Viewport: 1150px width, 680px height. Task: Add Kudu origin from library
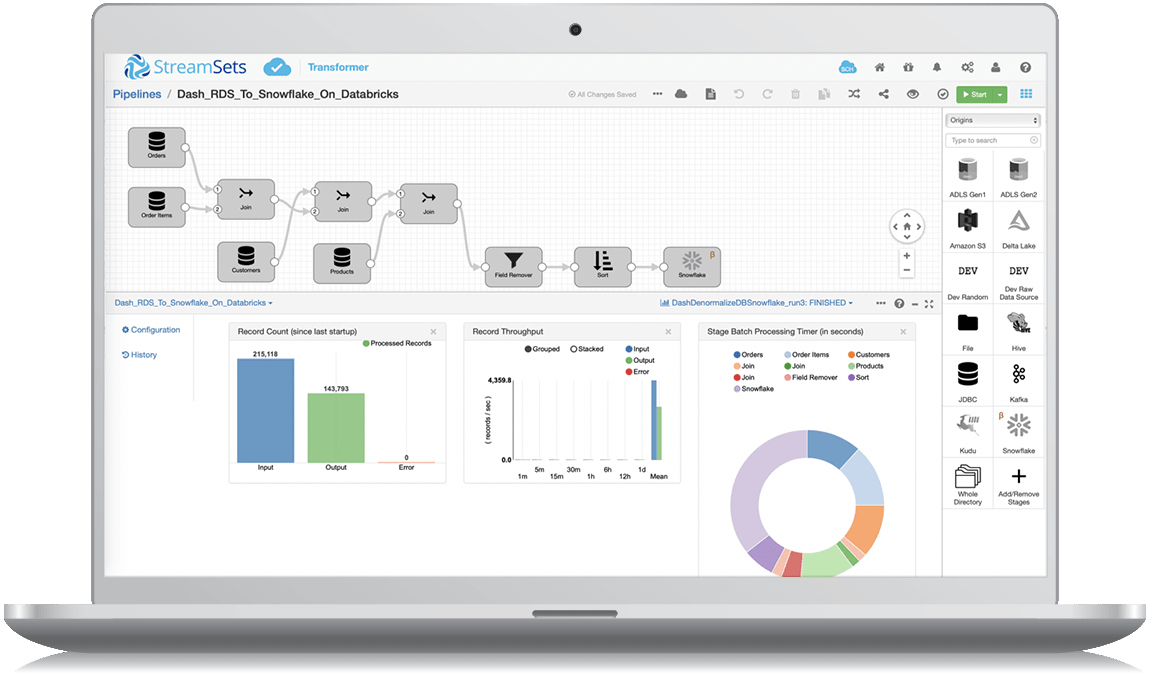967,433
